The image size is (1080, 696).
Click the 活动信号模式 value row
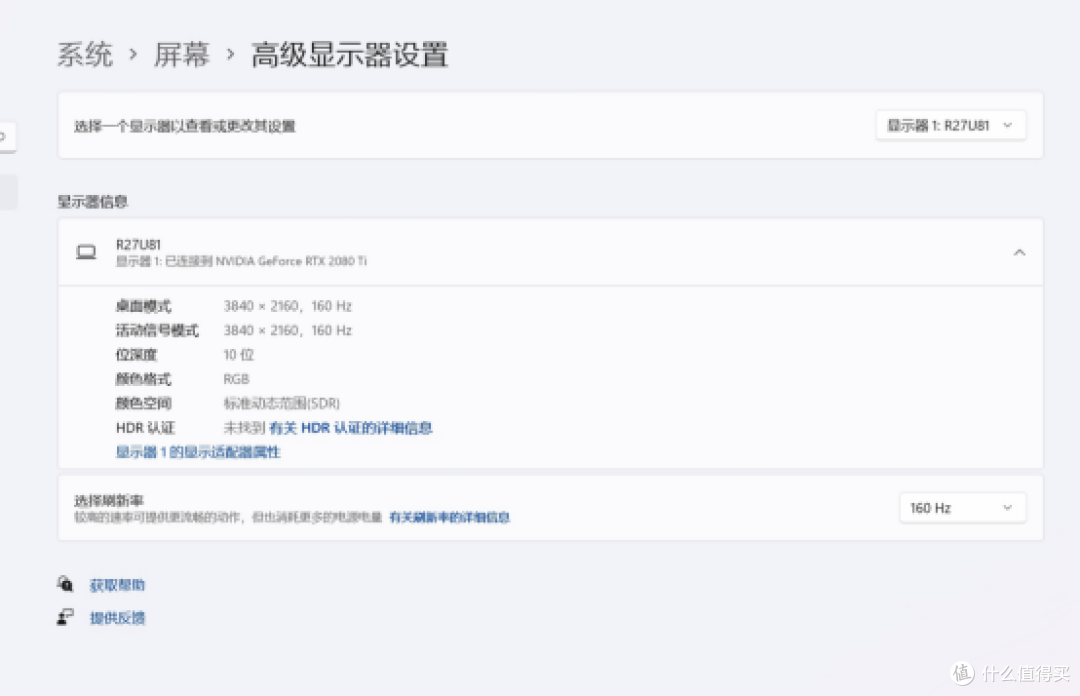[287, 331]
